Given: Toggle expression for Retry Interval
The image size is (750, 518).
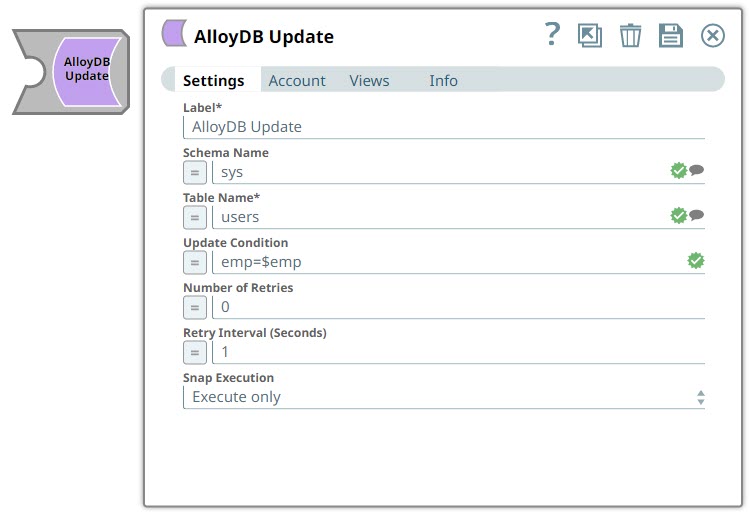Looking at the screenshot, I should 195,352.
